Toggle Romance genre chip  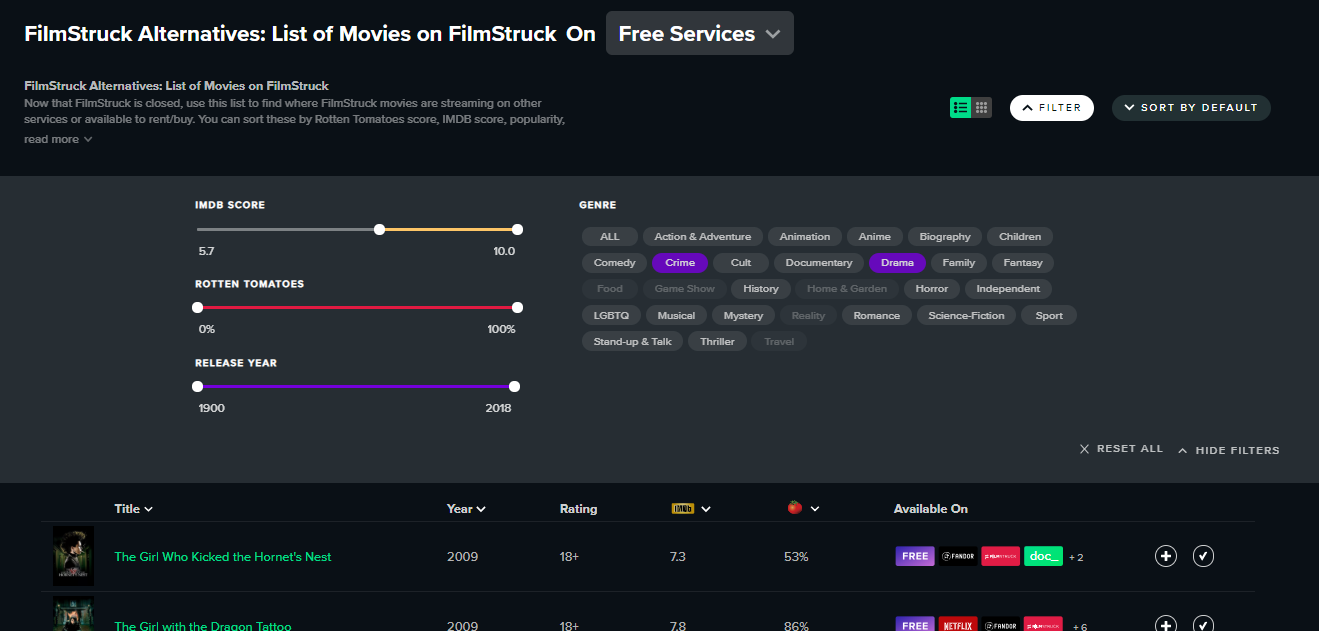877,315
